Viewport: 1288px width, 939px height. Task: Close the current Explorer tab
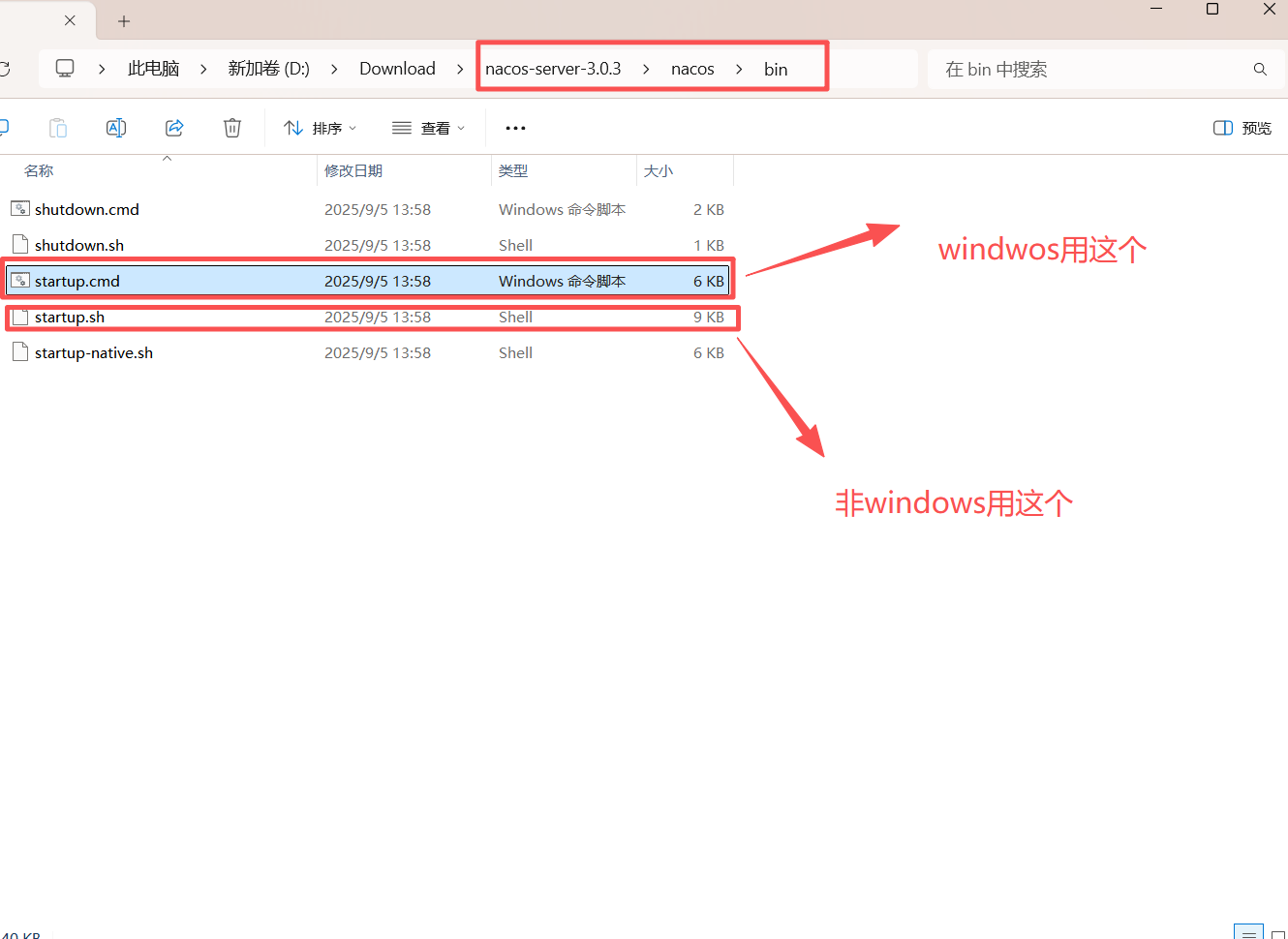coord(70,20)
